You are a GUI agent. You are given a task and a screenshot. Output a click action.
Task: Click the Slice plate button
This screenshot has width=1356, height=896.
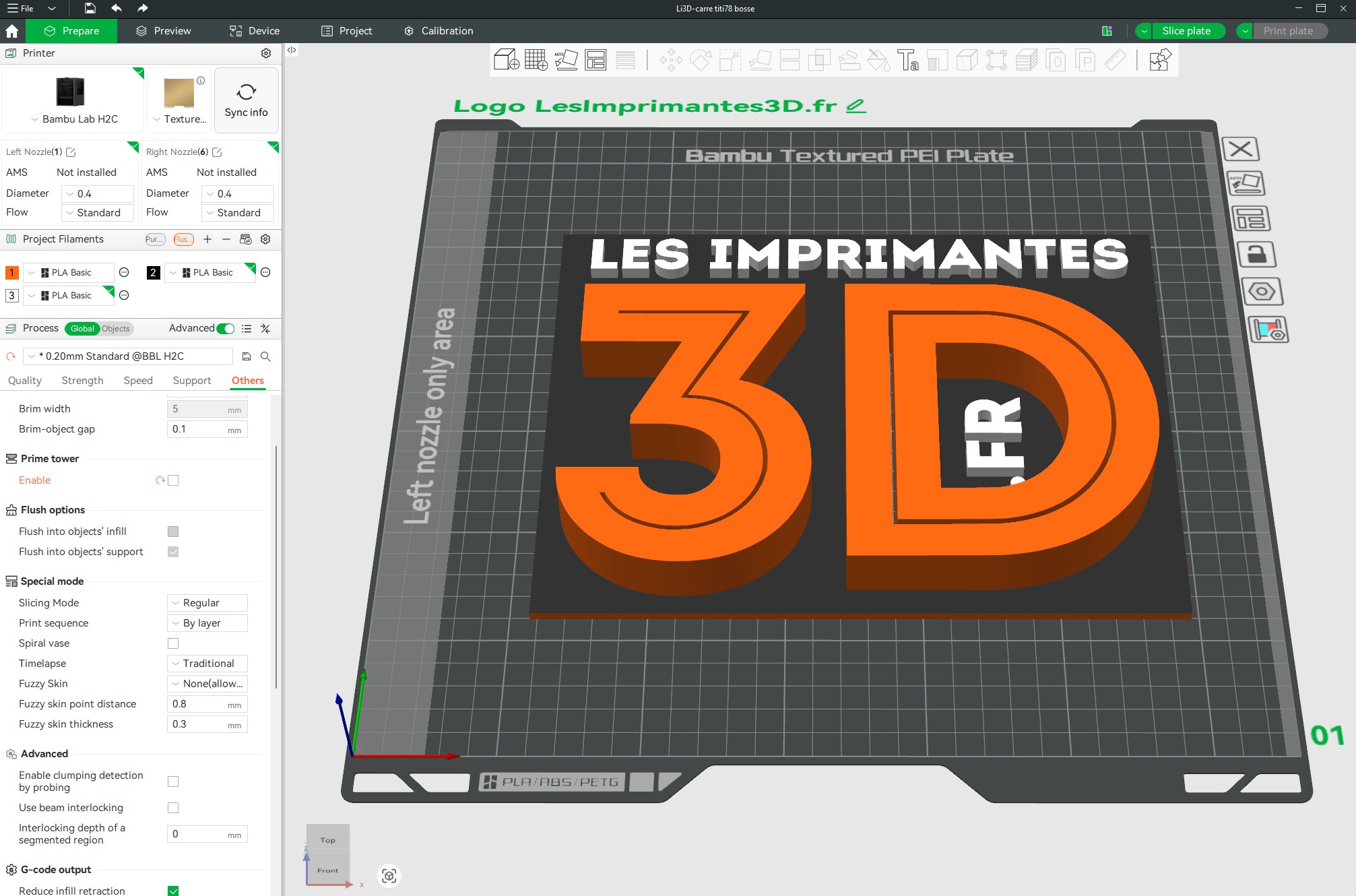pos(1186,31)
